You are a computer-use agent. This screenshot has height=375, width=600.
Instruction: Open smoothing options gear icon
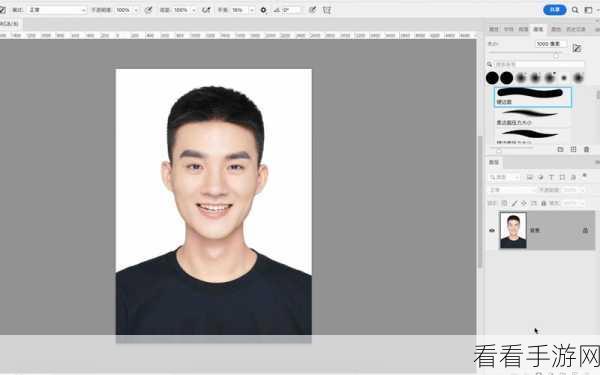click(x=263, y=10)
